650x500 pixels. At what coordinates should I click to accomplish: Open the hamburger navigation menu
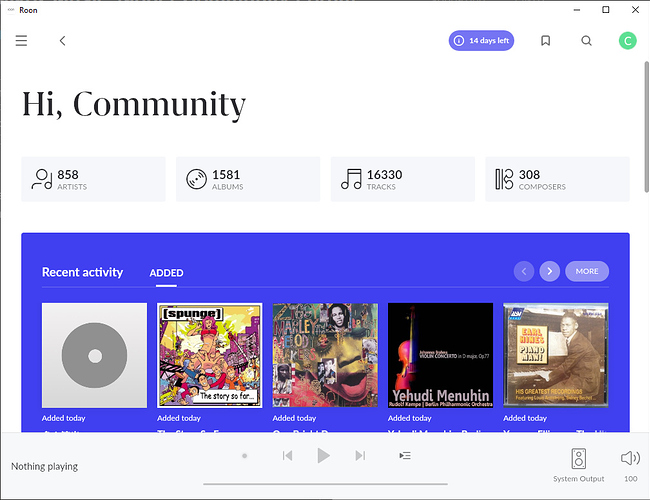pos(21,41)
